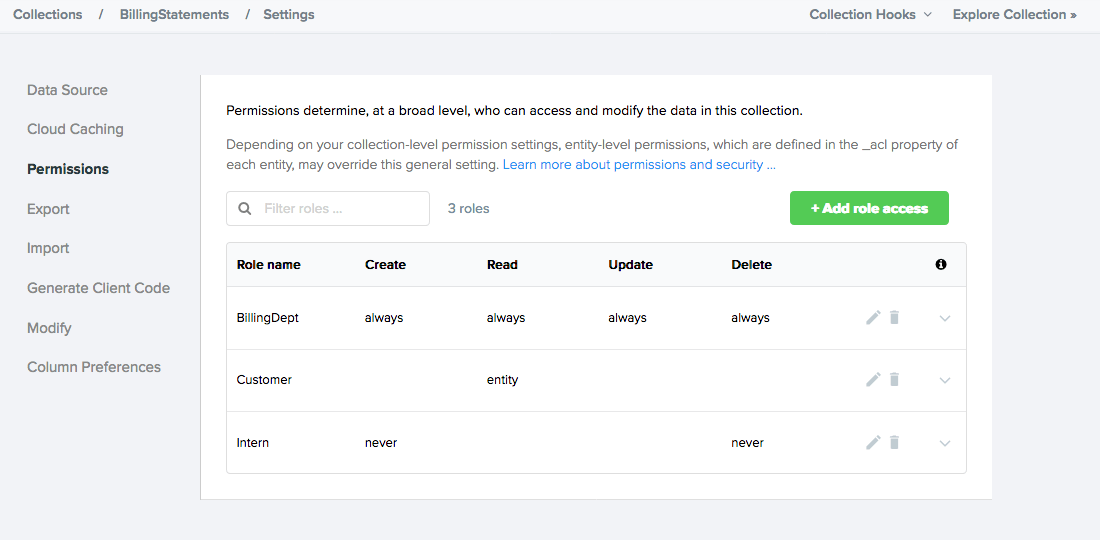Delete the BillingDept role
The image size is (1100, 540).
click(x=894, y=318)
